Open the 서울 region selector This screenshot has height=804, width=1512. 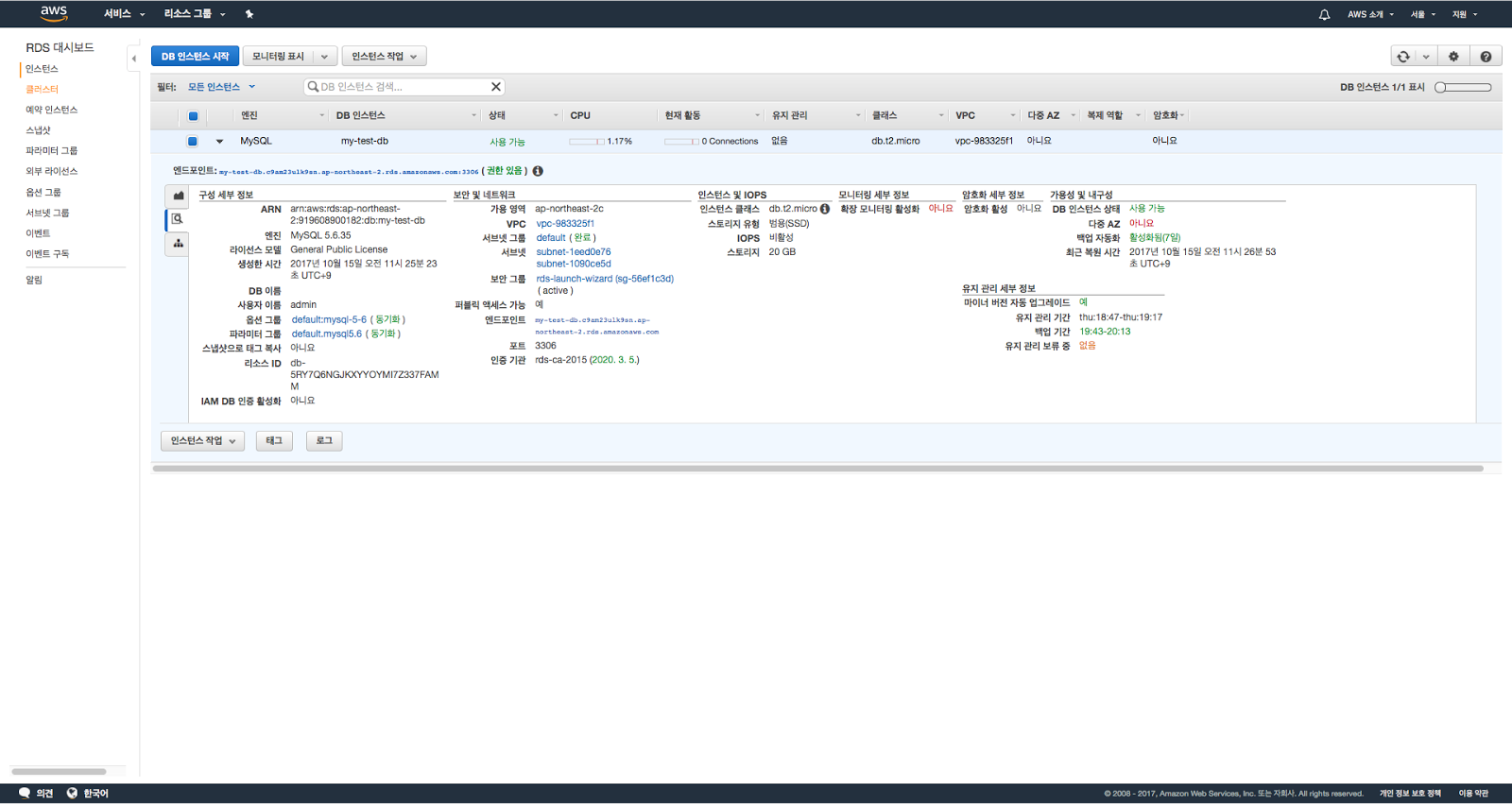[x=1423, y=14]
